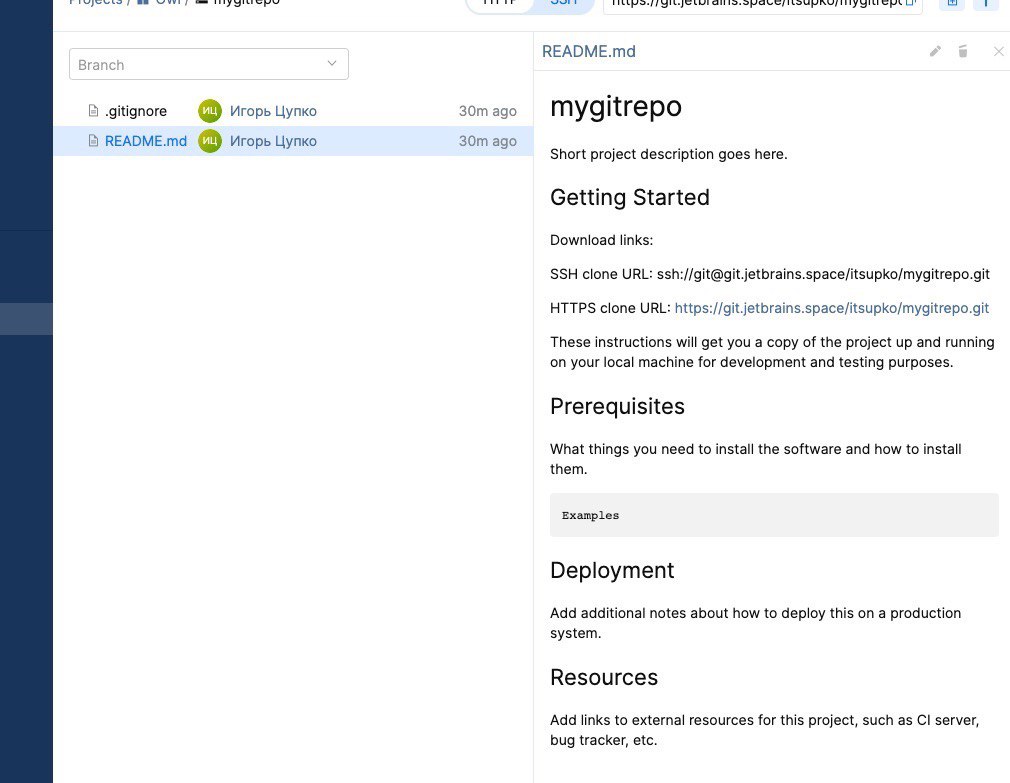Open the .gitignore file
1010x783 pixels.
point(136,111)
